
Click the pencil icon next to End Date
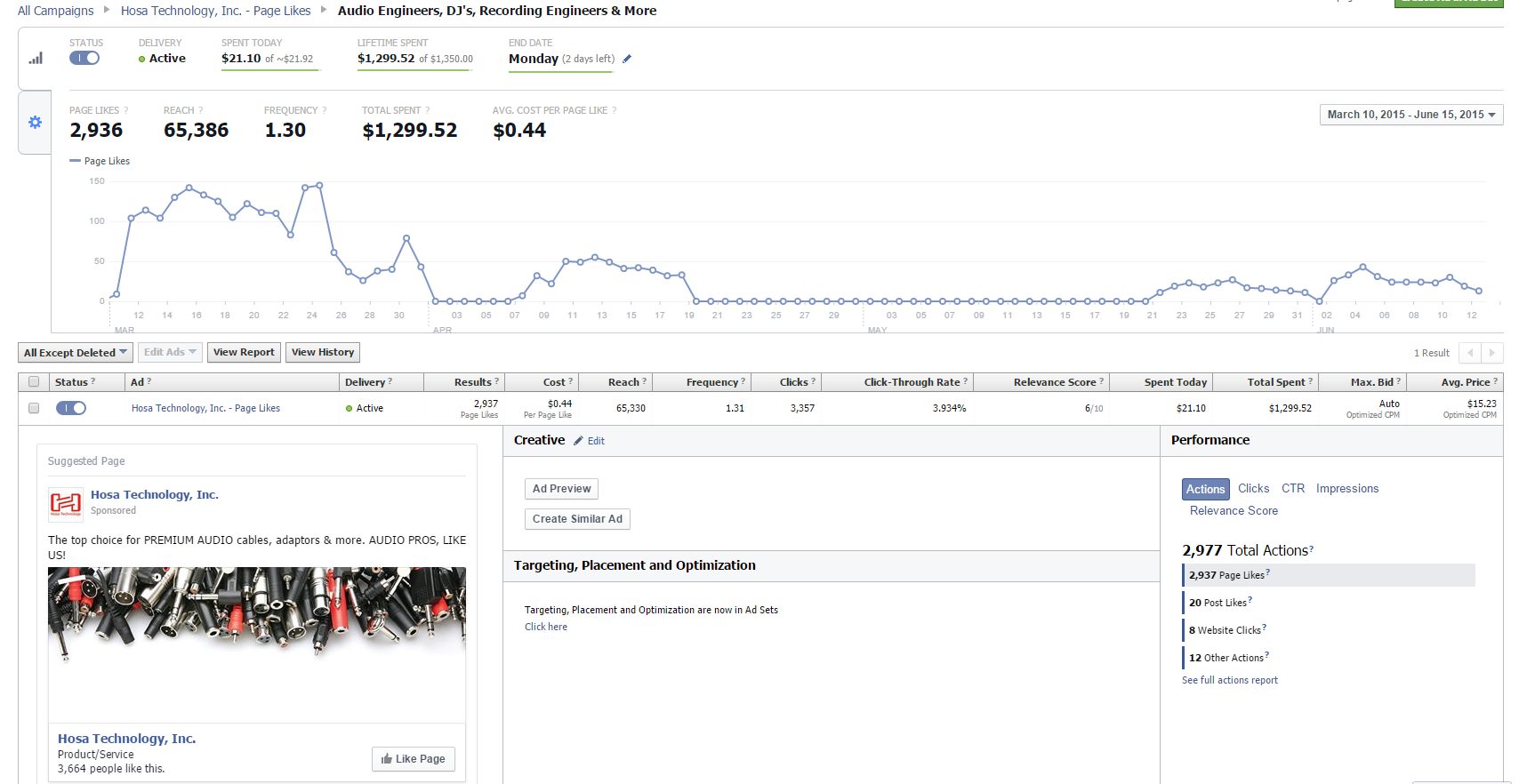pyautogui.click(x=627, y=59)
